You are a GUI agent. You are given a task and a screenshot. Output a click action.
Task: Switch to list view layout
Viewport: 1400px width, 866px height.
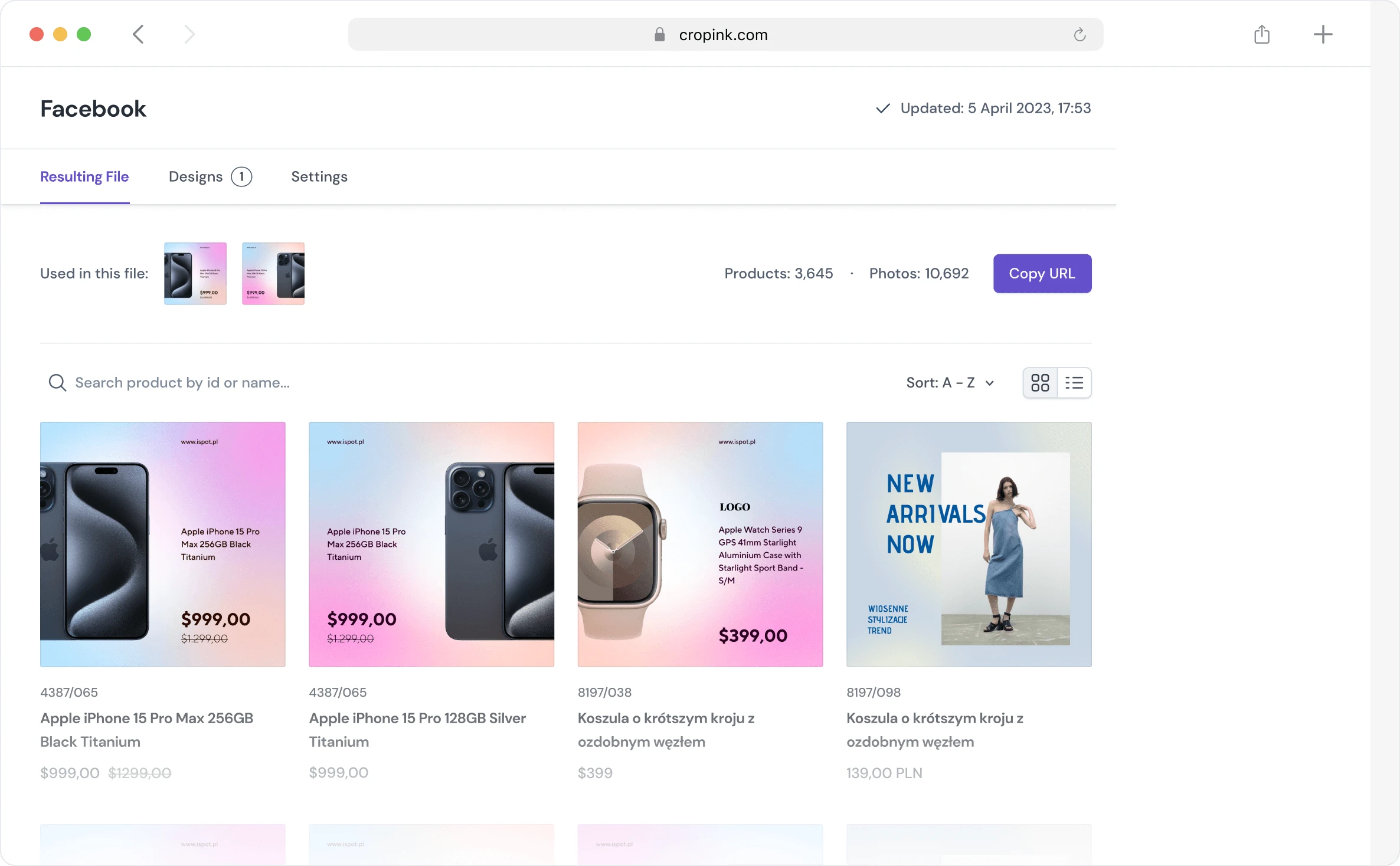click(1074, 383)
